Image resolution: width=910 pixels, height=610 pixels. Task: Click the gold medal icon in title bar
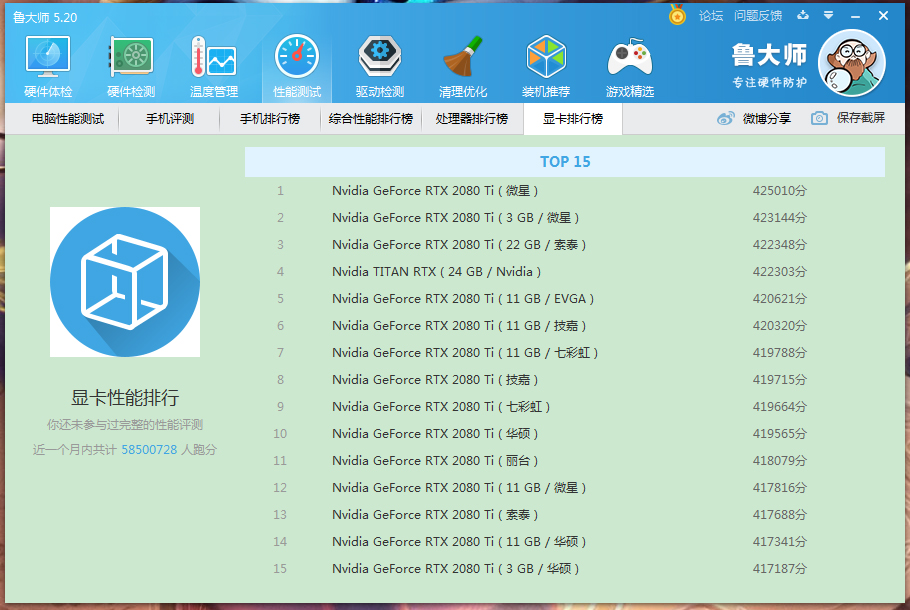pyautogui.click(x=677, y=15)
